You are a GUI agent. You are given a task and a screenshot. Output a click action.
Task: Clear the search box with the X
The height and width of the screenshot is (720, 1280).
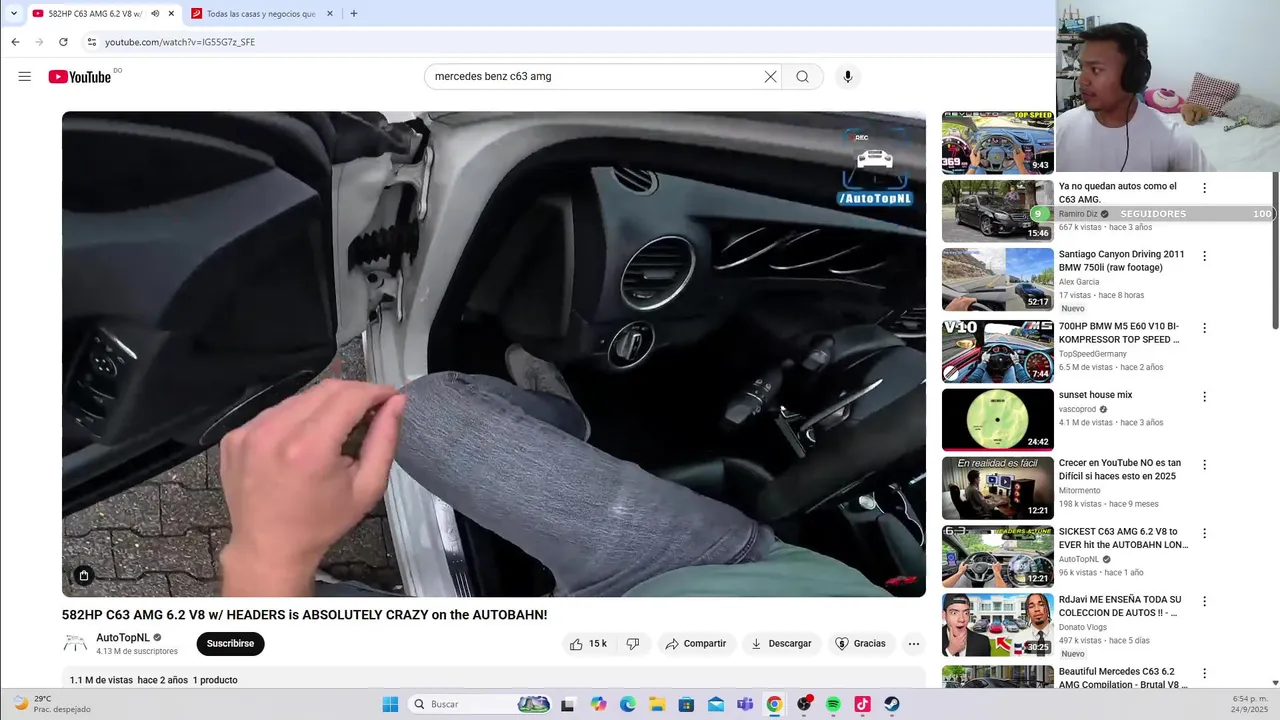770,77
